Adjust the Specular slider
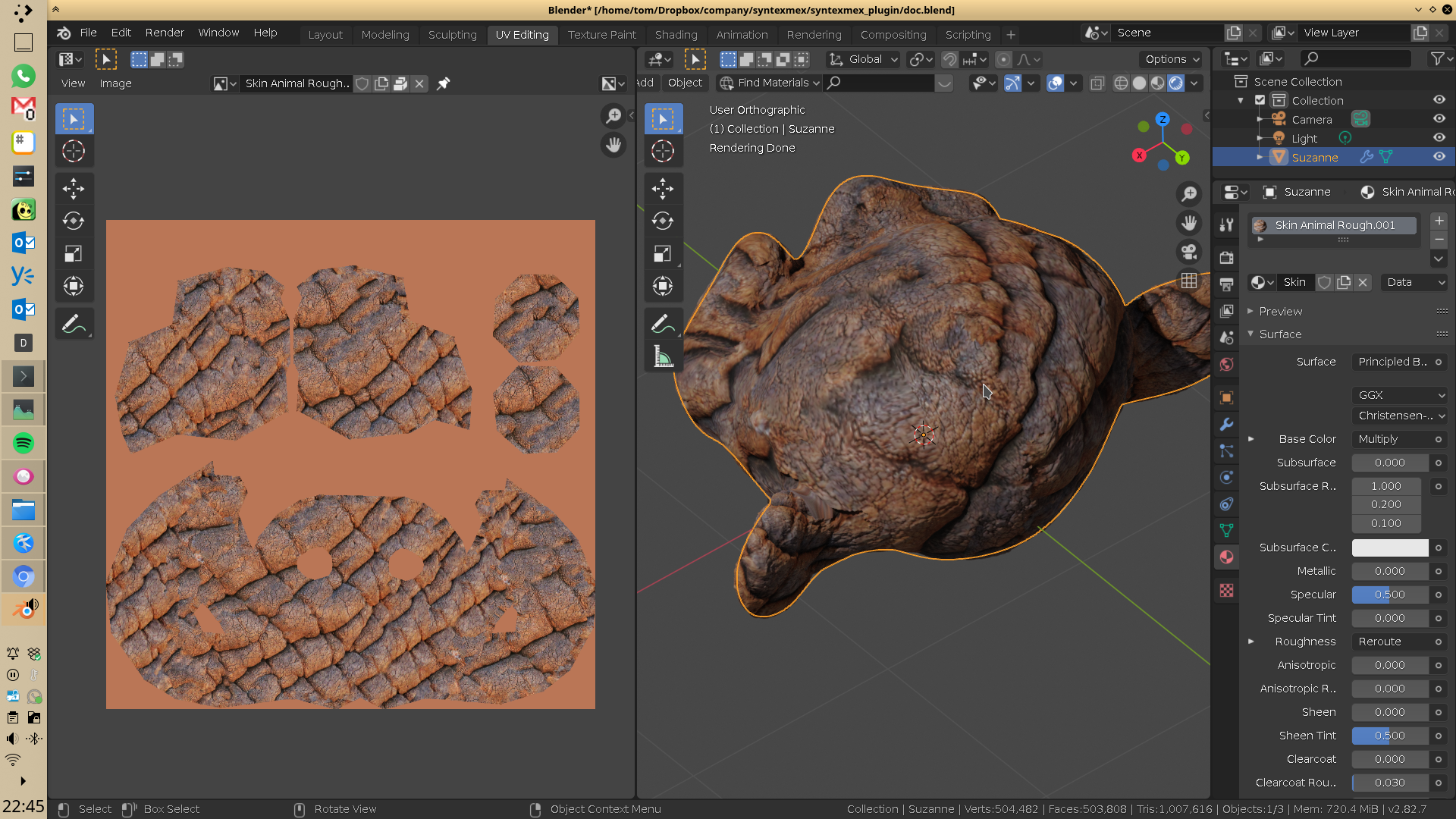This screenshot has height=819, width=1456. click(x=1389, y=595)
